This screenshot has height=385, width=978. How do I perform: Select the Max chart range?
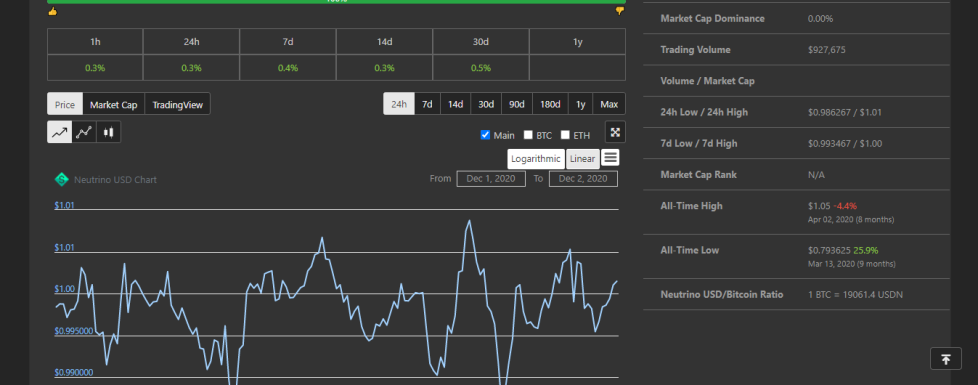coord(609,104)
